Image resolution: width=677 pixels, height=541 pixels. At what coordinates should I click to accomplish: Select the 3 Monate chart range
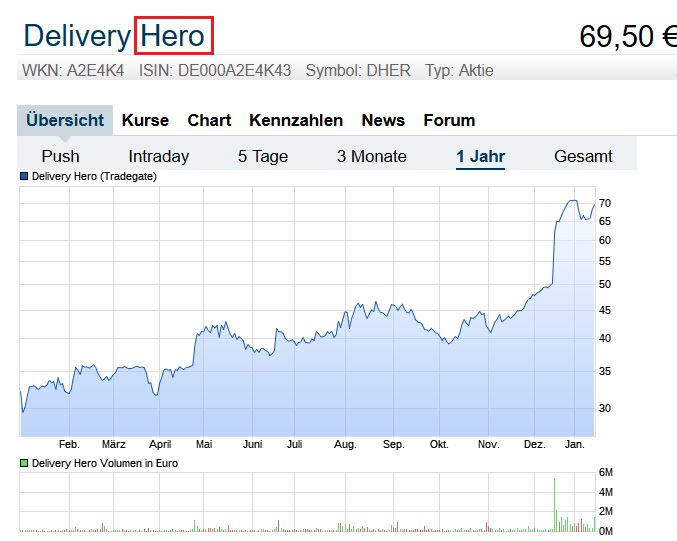click(371, 156)
